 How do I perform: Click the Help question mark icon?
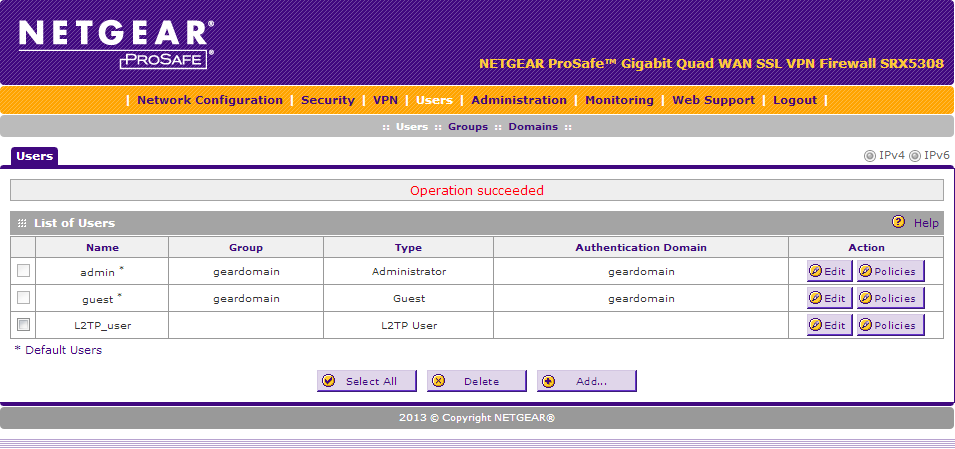[898, 222]
